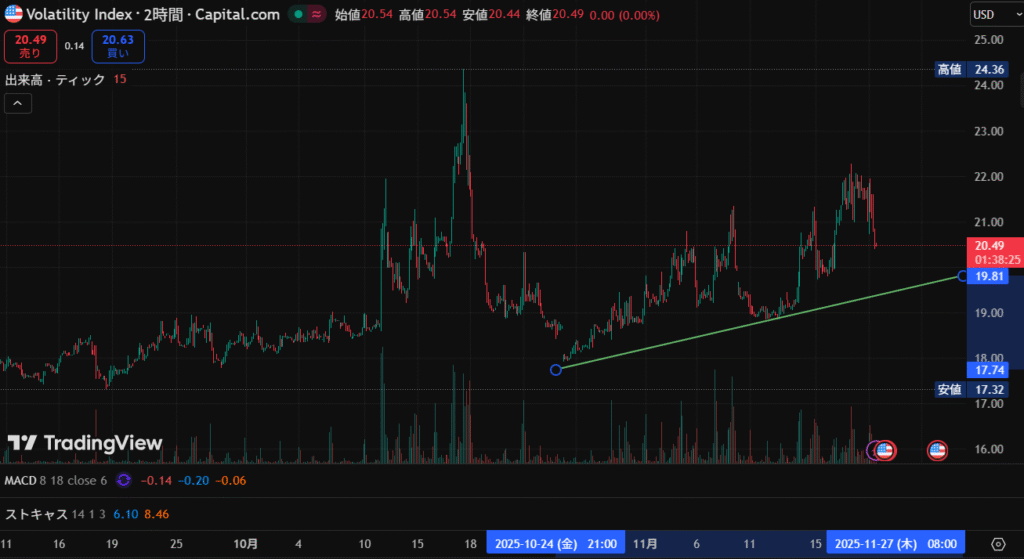The height and width of the screenshot is (559, 1024).
Task: Click the 20.49 current price label on price axis
Action: click(x=989, y=246)
